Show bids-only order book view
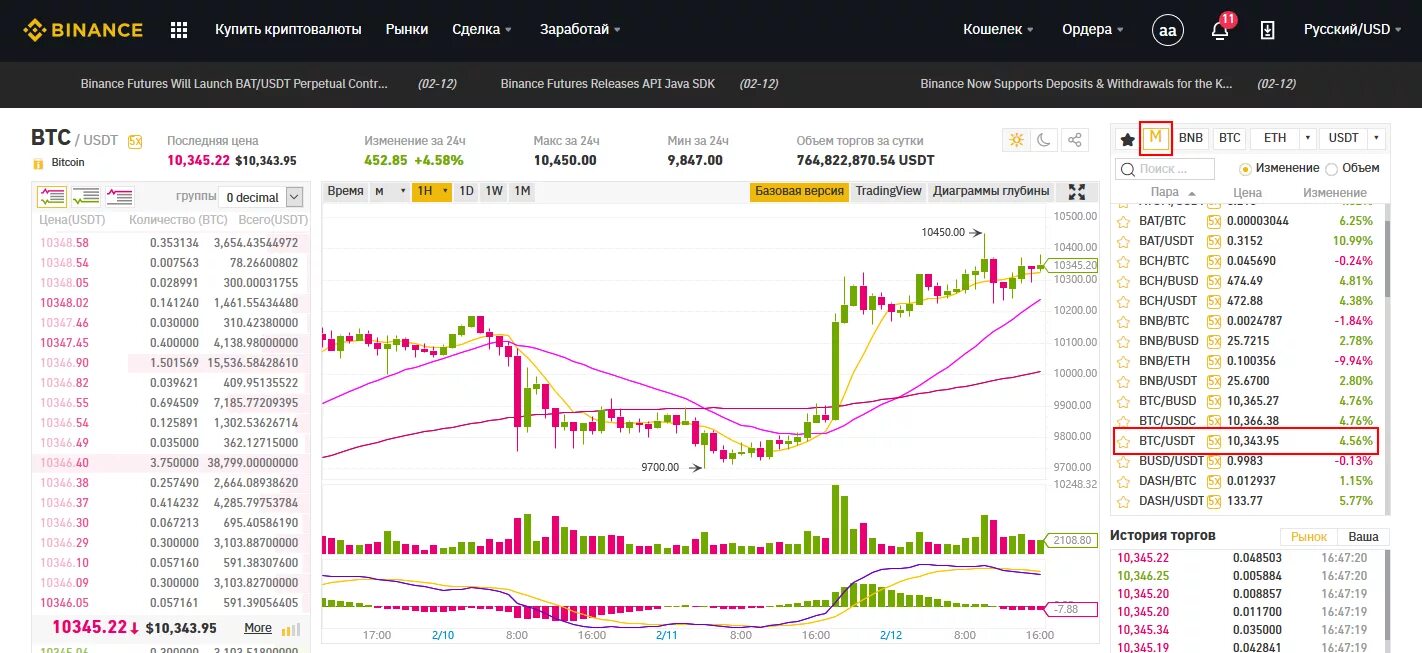Image resolution: width=1422 pixels, height=653 pixels. (86, 196)
